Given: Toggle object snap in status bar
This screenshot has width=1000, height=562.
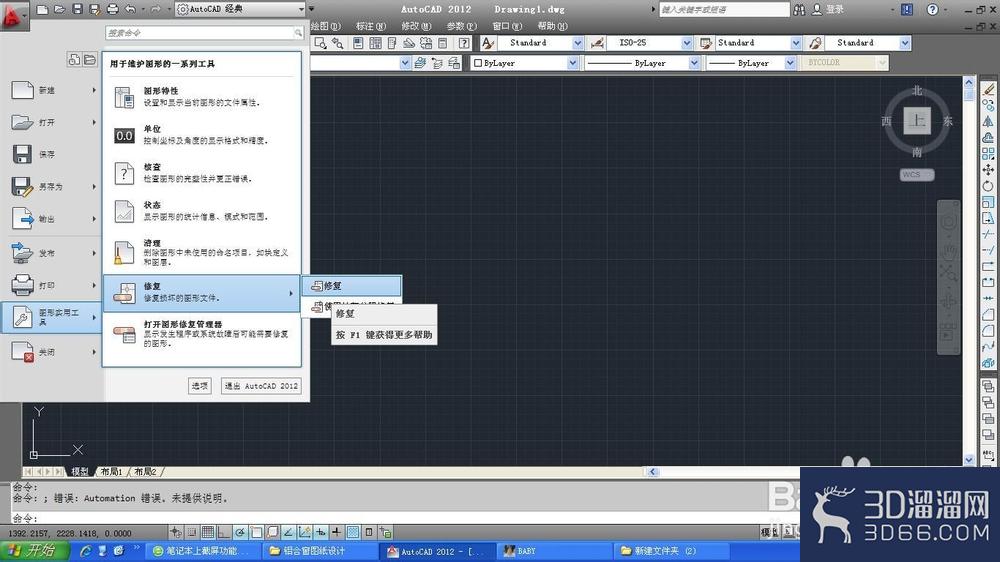Looking at the screenshot, I should tap(256, 532).
